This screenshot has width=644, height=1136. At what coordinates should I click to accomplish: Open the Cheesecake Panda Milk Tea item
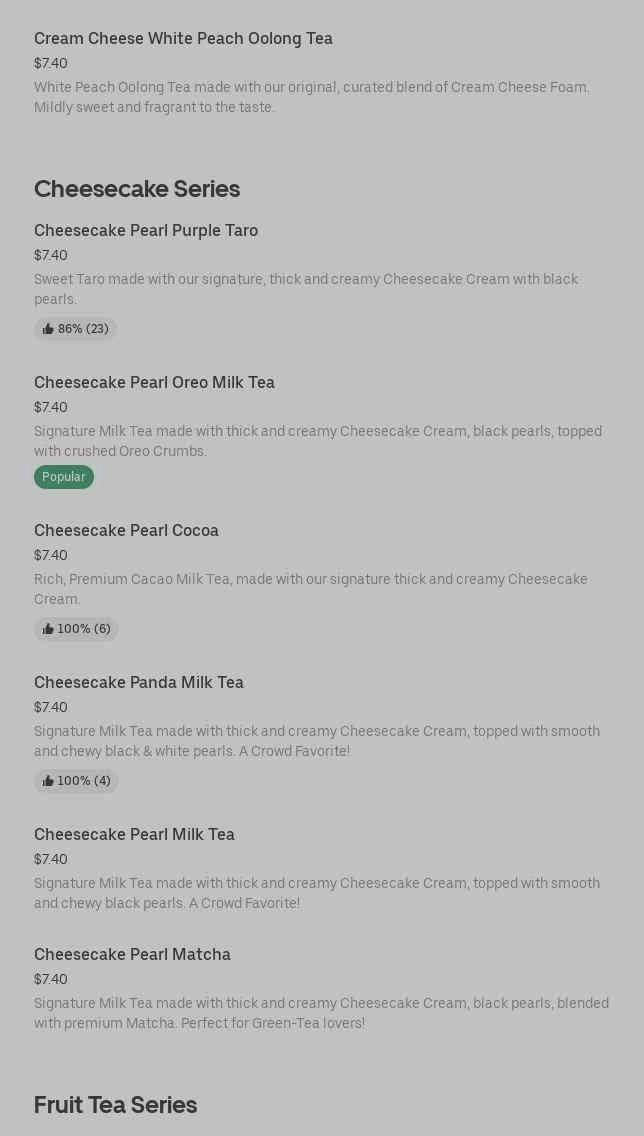tap(139, 682)
